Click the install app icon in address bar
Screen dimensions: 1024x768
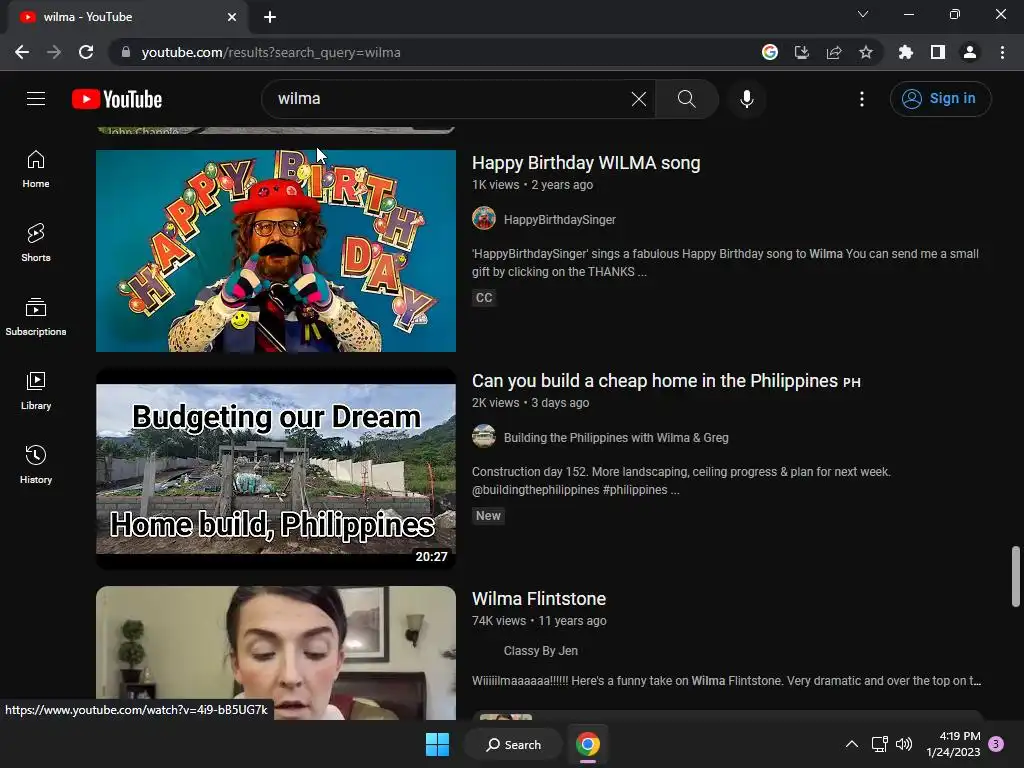(801, 52)
